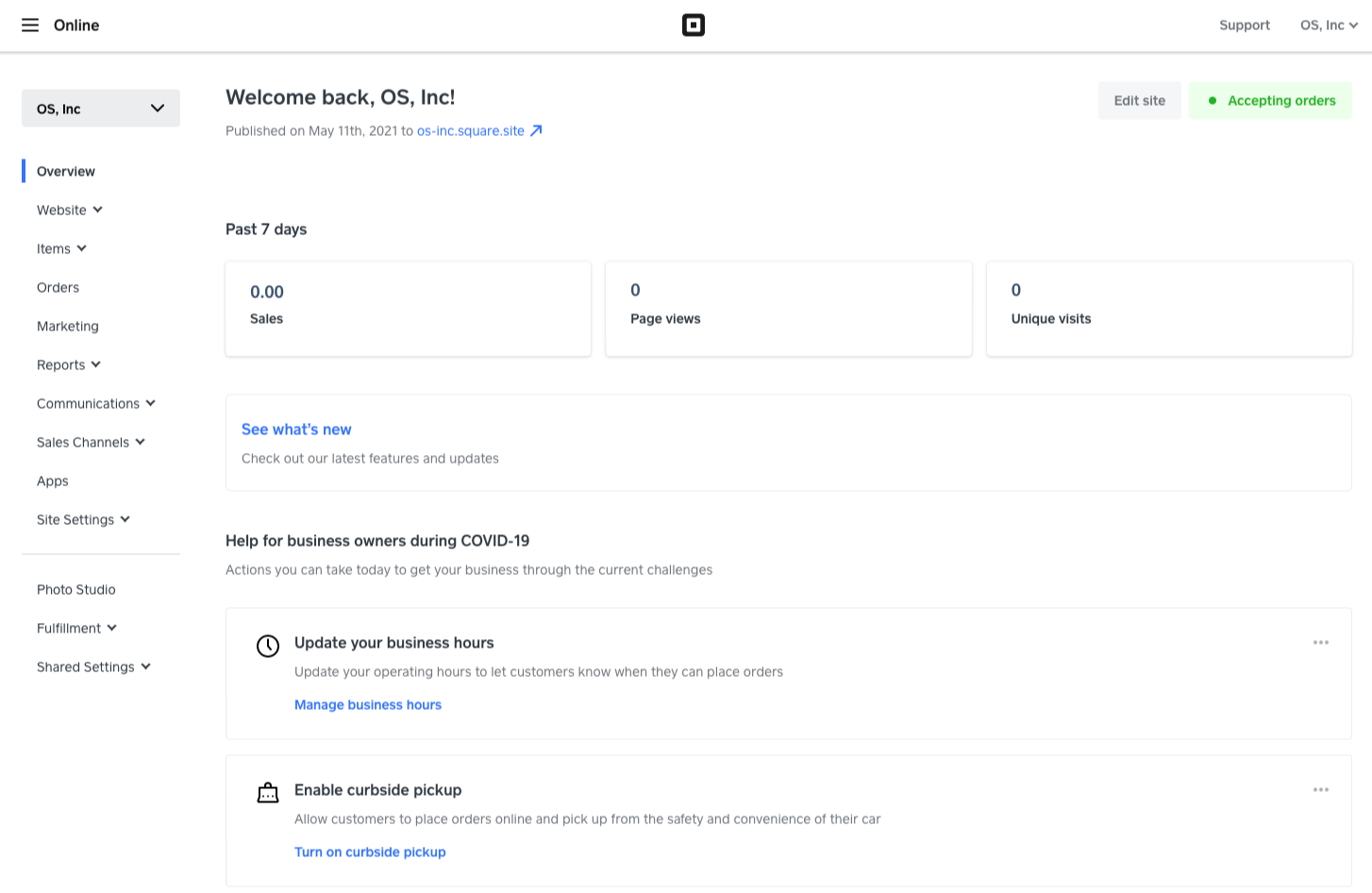Open the OS, Inc site selector dropdown

click(x=101, y=109)
